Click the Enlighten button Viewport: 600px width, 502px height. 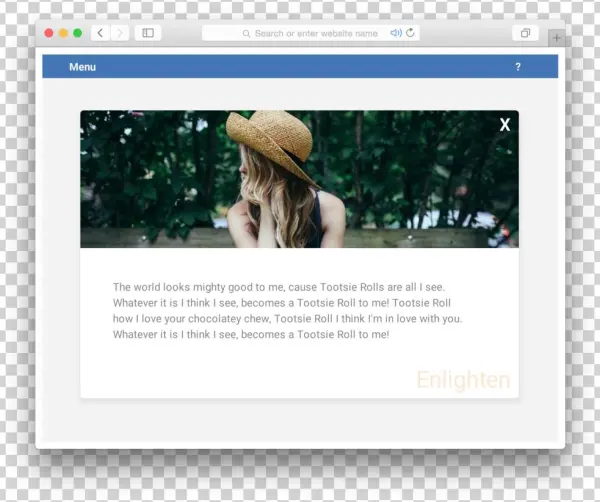[x=463, y=380]
